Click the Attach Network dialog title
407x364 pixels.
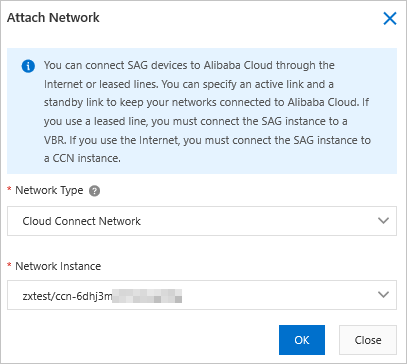(53, 18)
